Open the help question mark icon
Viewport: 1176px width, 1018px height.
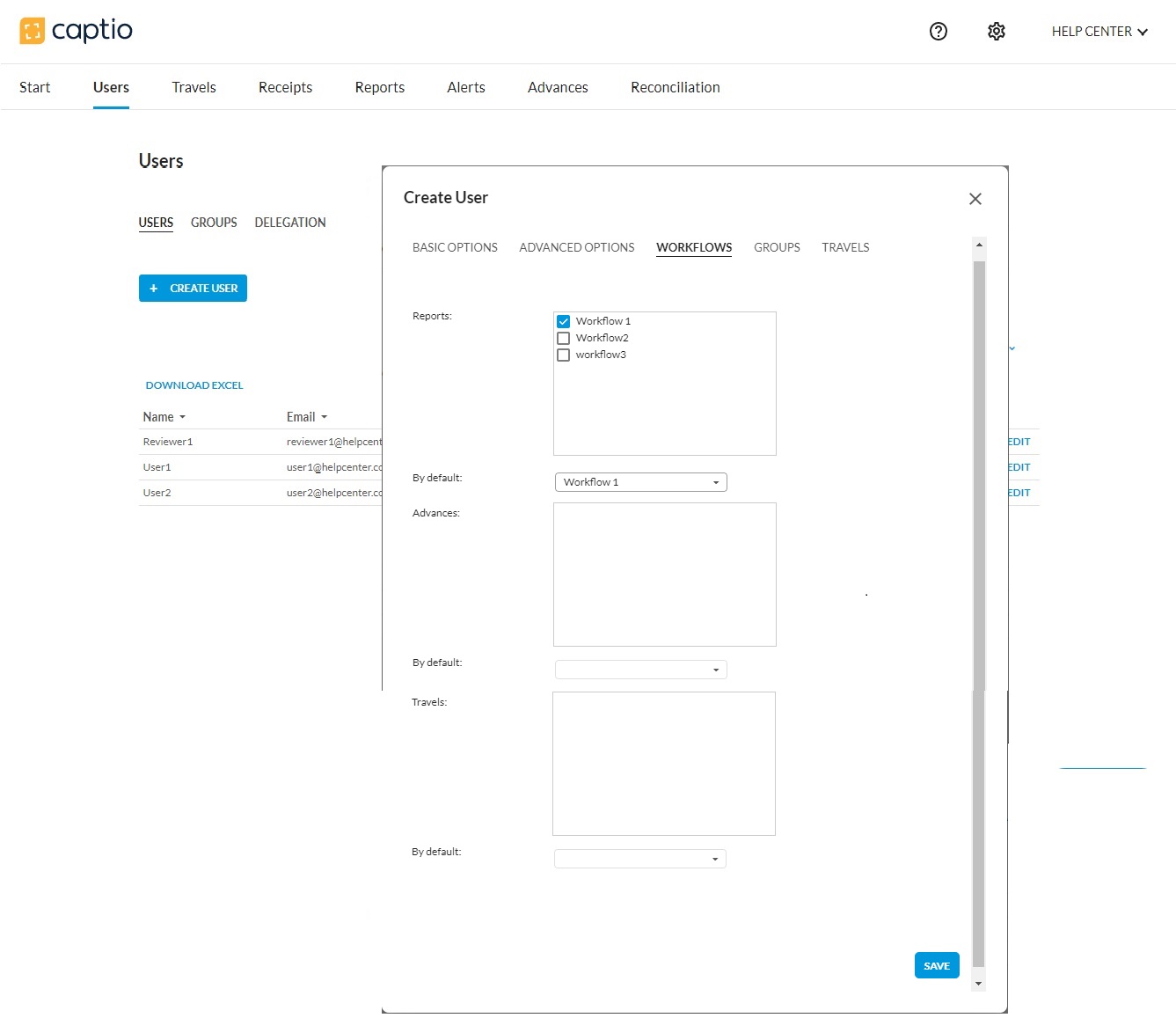point(939,32)
